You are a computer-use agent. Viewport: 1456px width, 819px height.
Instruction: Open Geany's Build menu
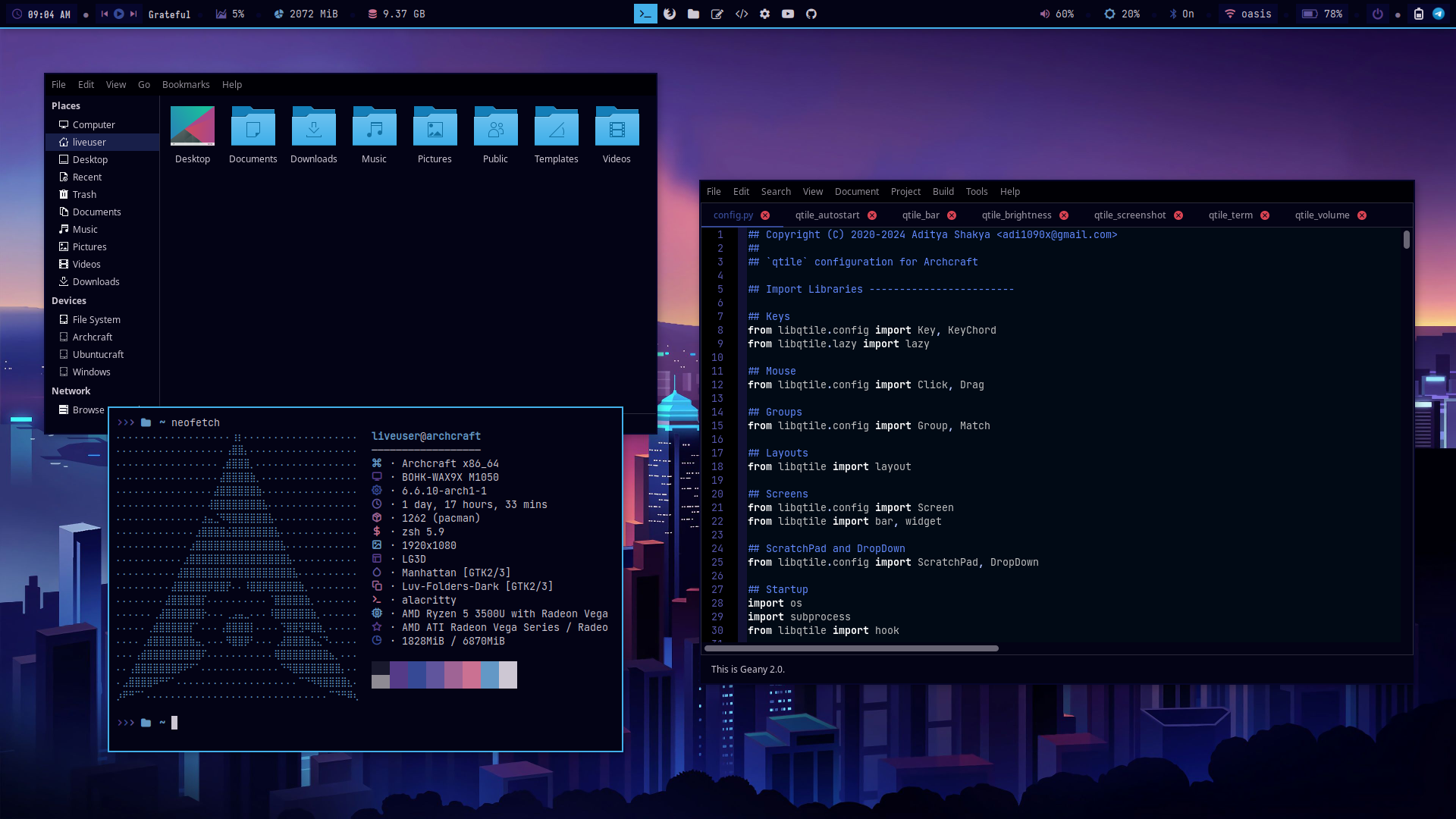tap(943, 192)
